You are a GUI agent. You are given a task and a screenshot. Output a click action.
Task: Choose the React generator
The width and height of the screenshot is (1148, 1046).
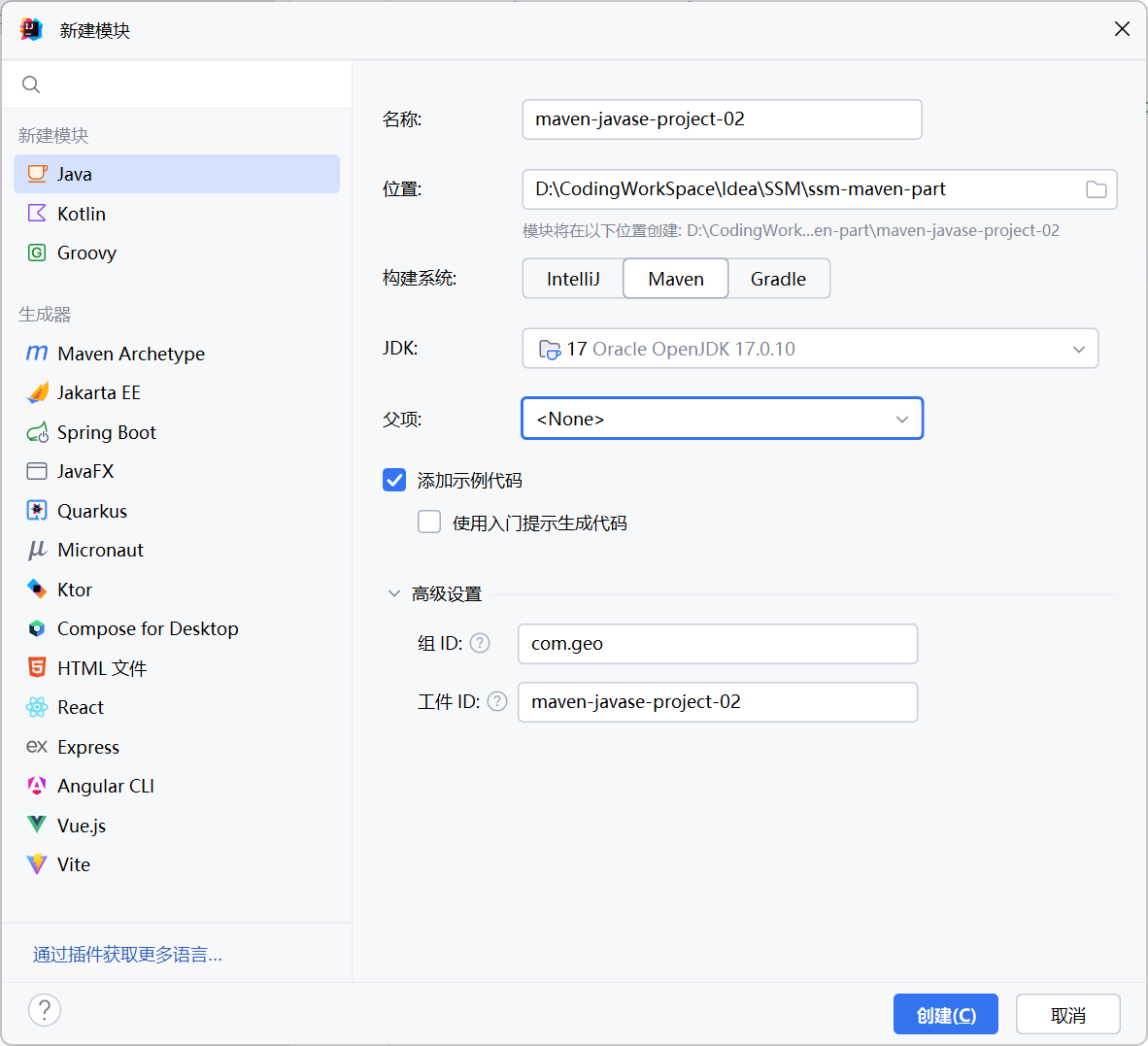click(177, 707)
